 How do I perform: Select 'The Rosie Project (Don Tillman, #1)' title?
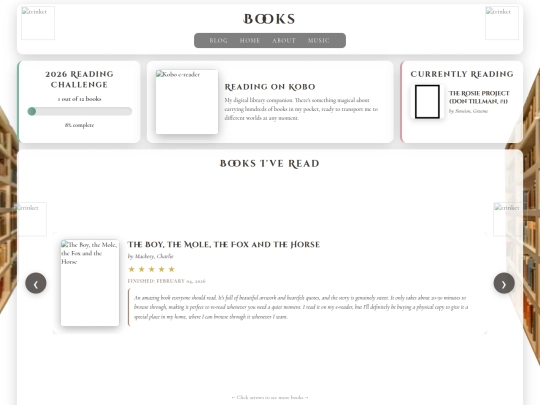point(479,97)
